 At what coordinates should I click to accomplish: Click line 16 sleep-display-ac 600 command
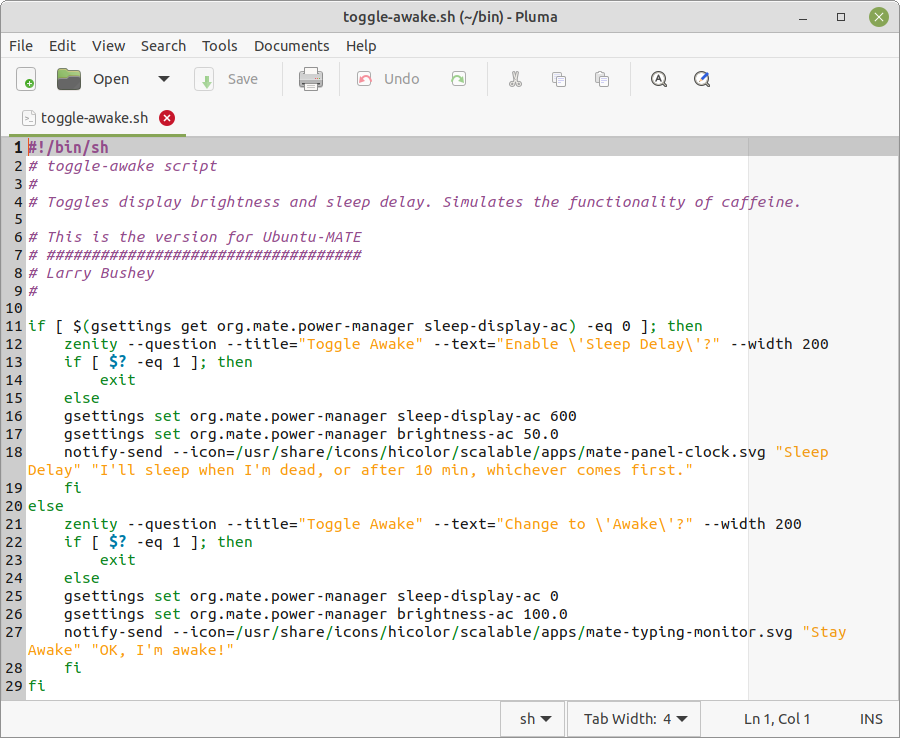(320, 416)
